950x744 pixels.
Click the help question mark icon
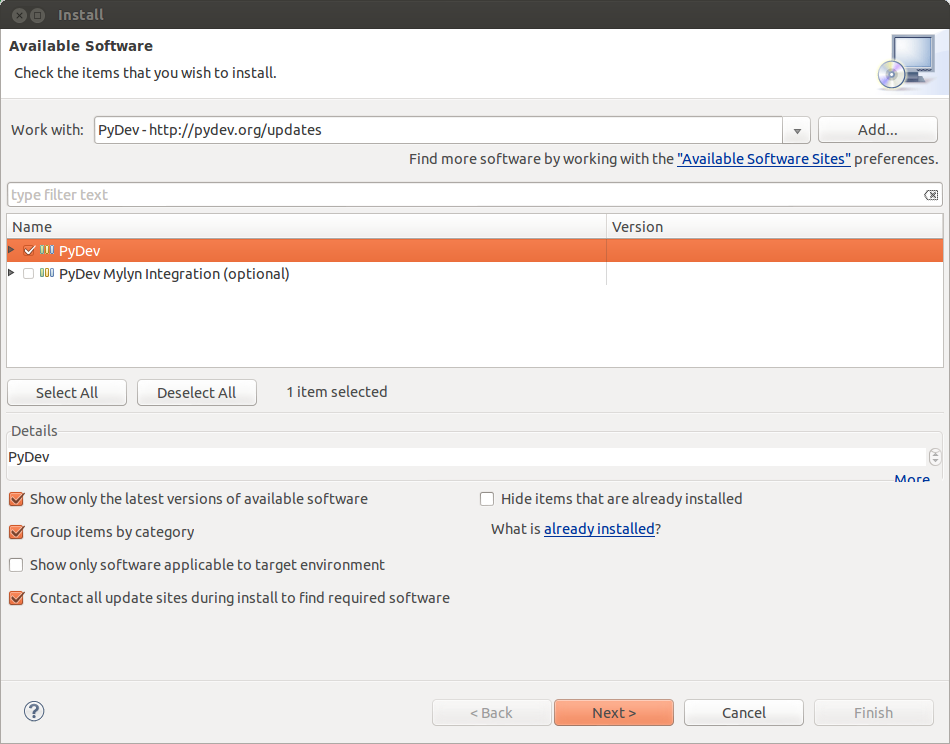(x=34, y=711)
